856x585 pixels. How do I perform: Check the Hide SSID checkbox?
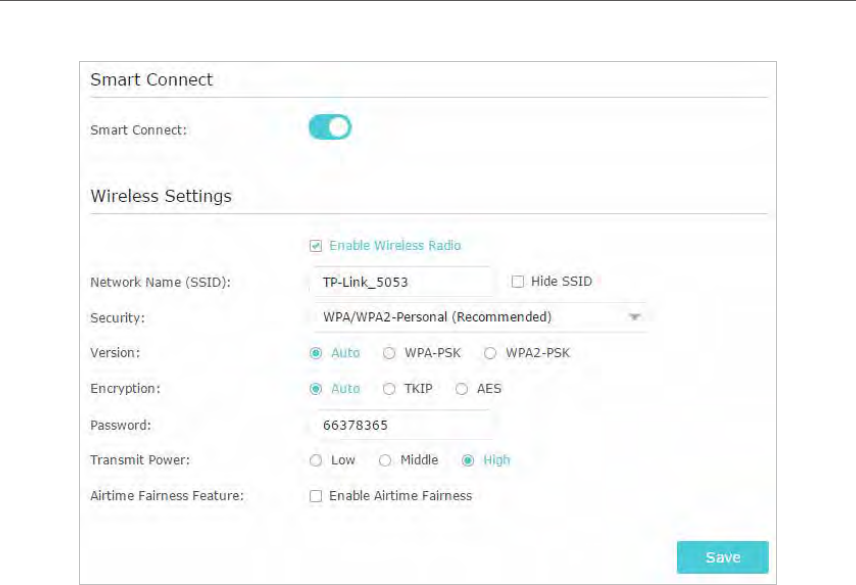tap(518, 282)
